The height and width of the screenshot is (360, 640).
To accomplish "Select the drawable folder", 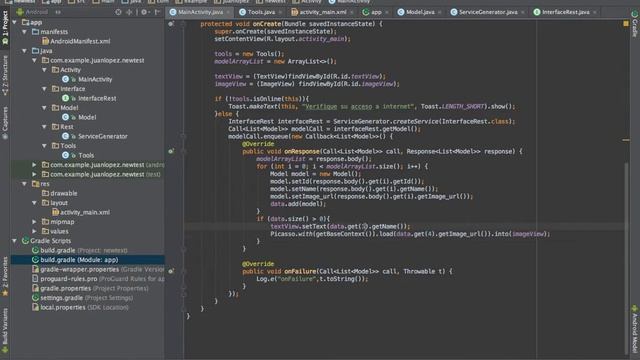I will click(60, 193).
